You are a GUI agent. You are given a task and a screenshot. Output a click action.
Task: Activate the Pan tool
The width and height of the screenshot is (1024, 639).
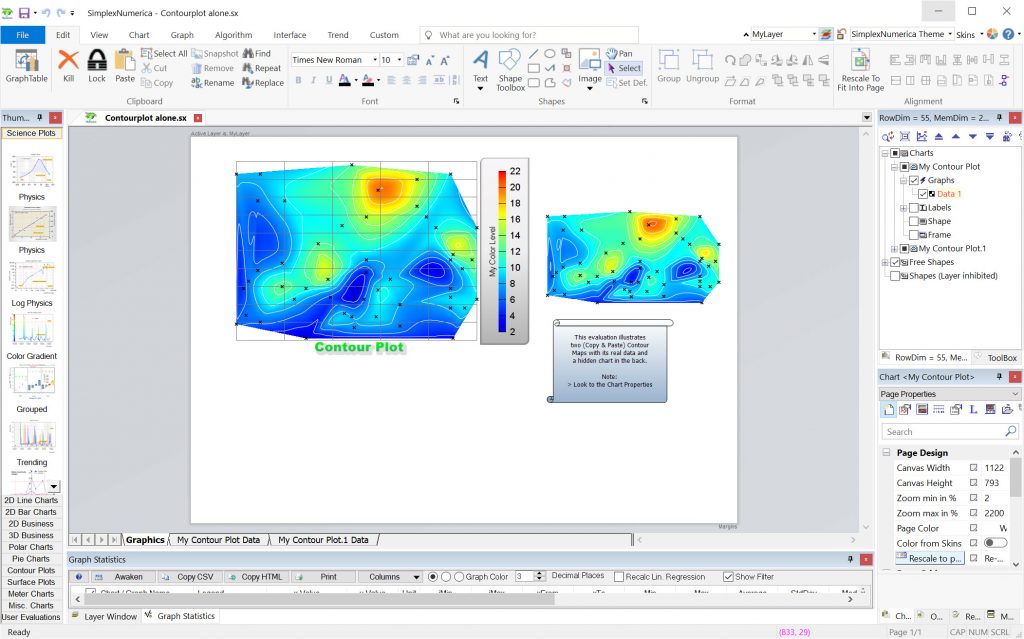coord(619,54)
